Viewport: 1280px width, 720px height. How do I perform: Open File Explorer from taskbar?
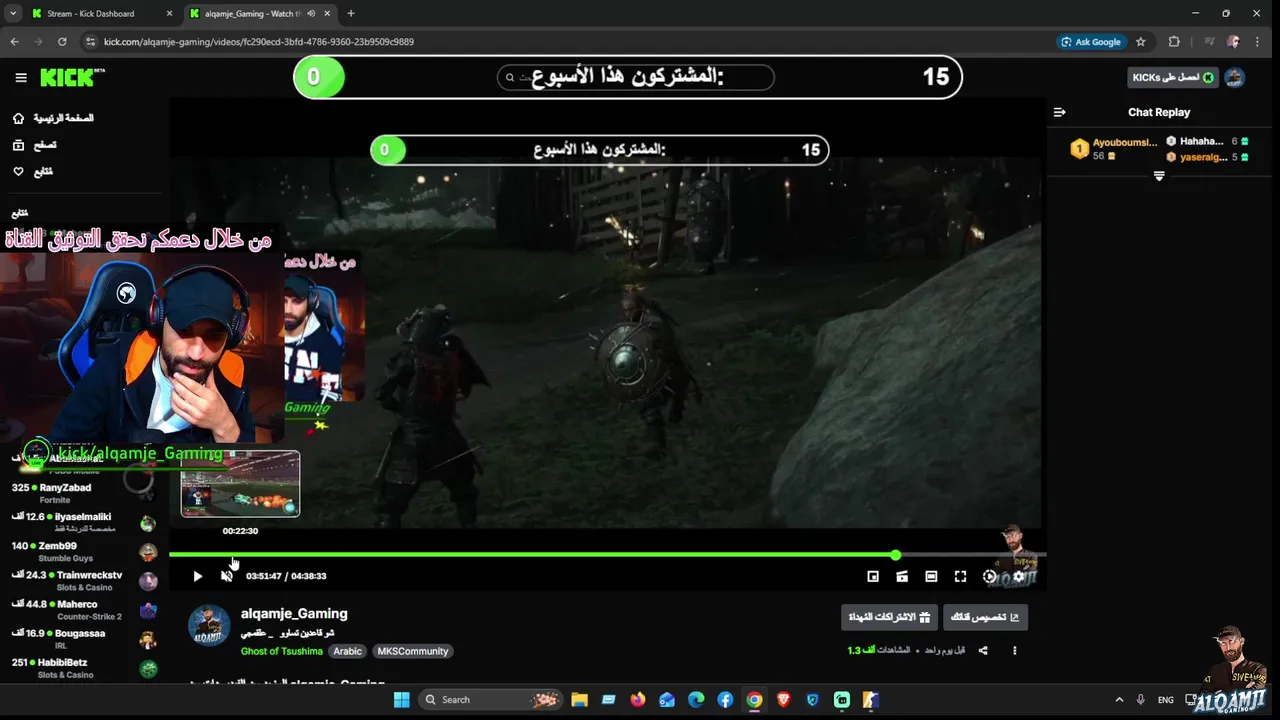click(x=579, y=700)
